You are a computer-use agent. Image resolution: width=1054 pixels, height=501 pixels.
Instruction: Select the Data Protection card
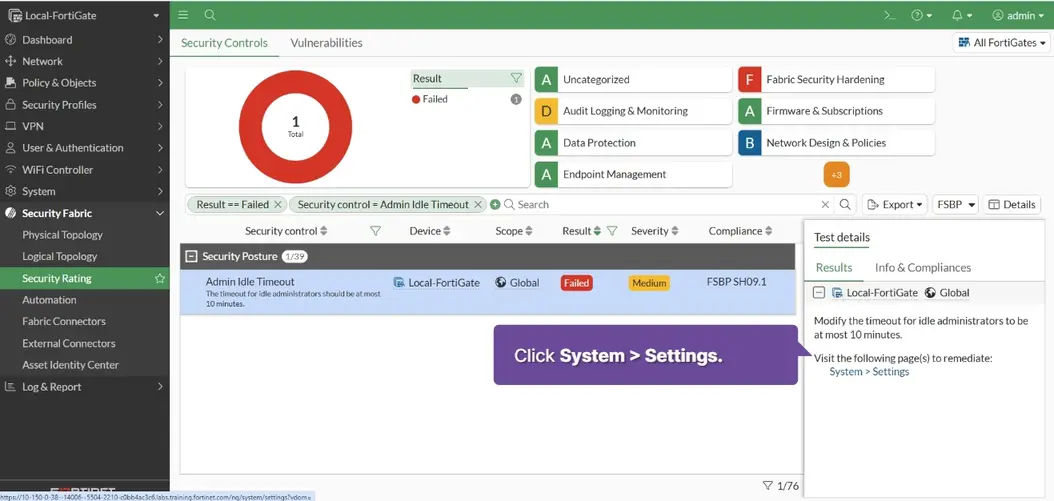click(633, 143)
